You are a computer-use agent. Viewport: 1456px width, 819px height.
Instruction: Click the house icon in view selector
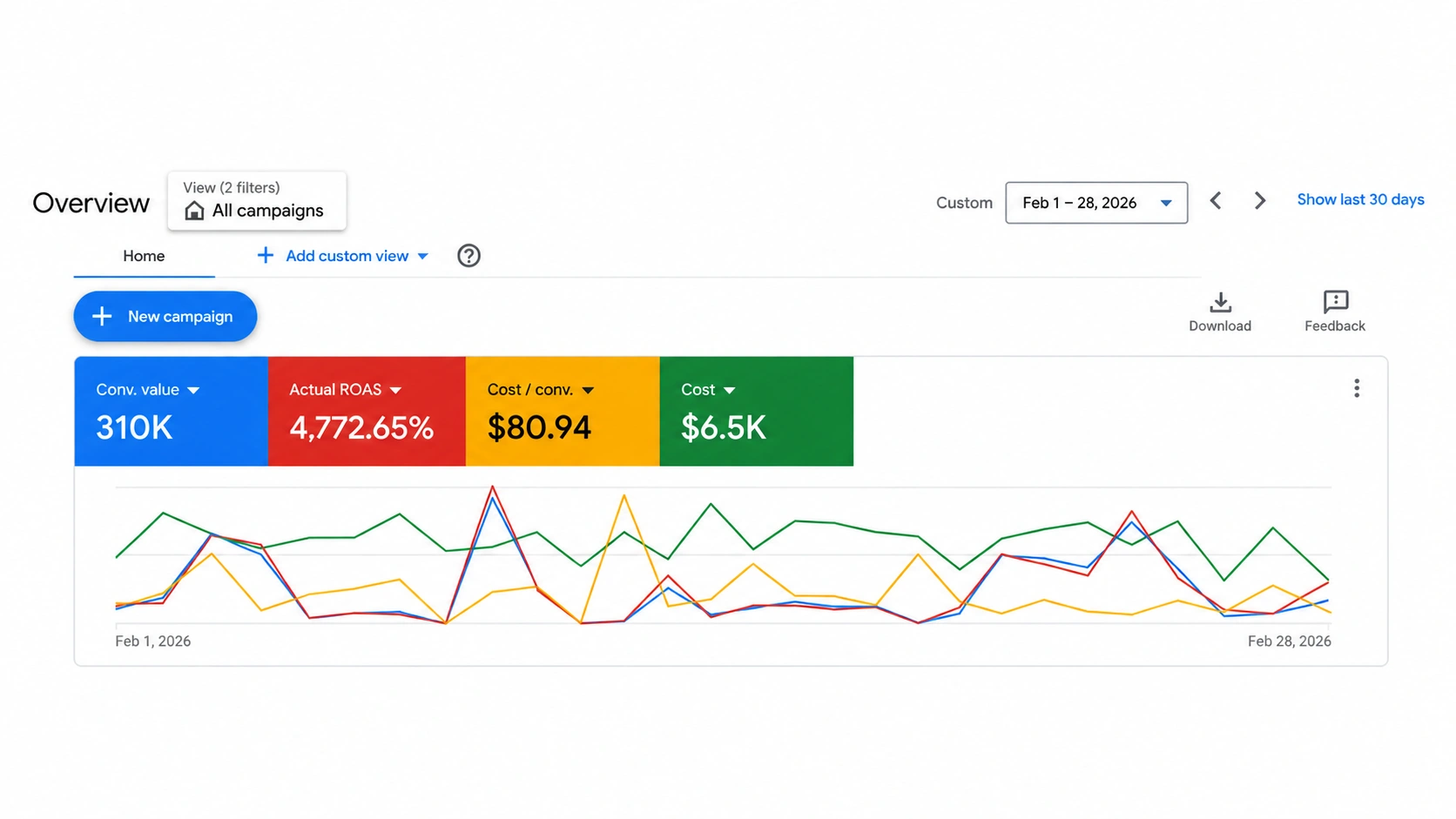coord(194,211)
